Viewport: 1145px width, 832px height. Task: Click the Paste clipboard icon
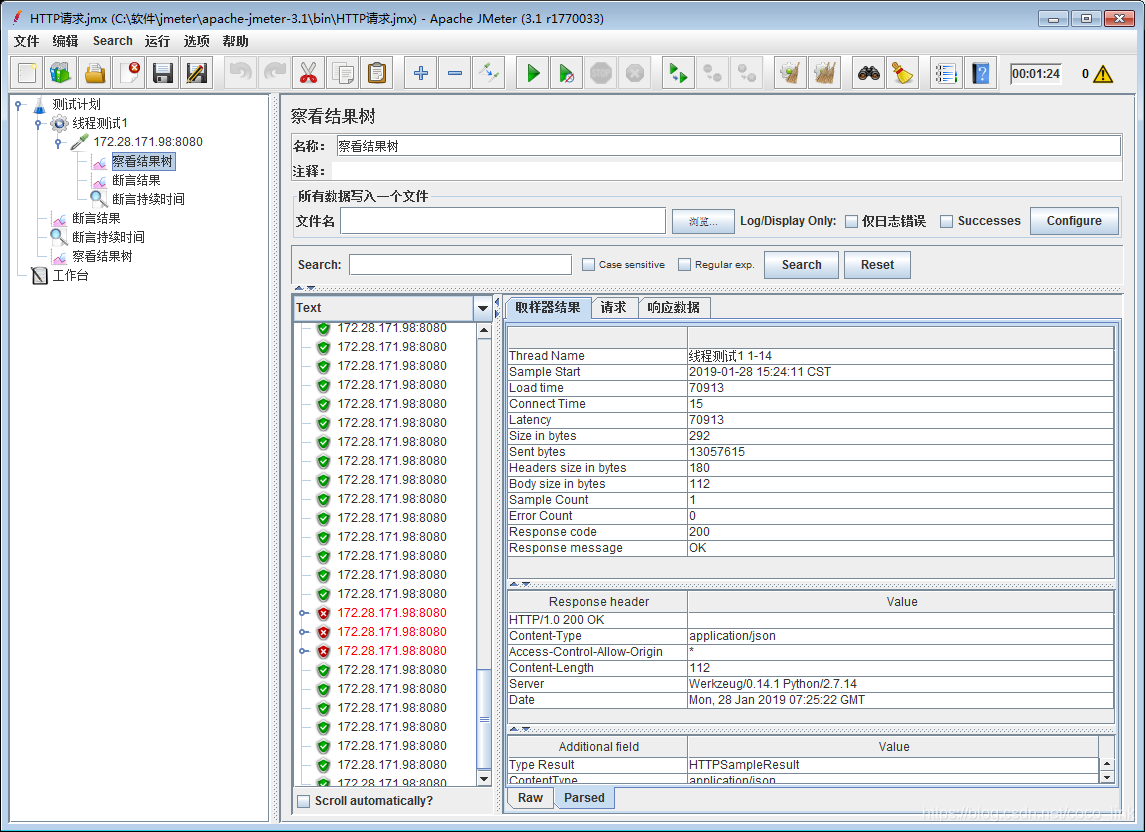[x=377, y=73]
